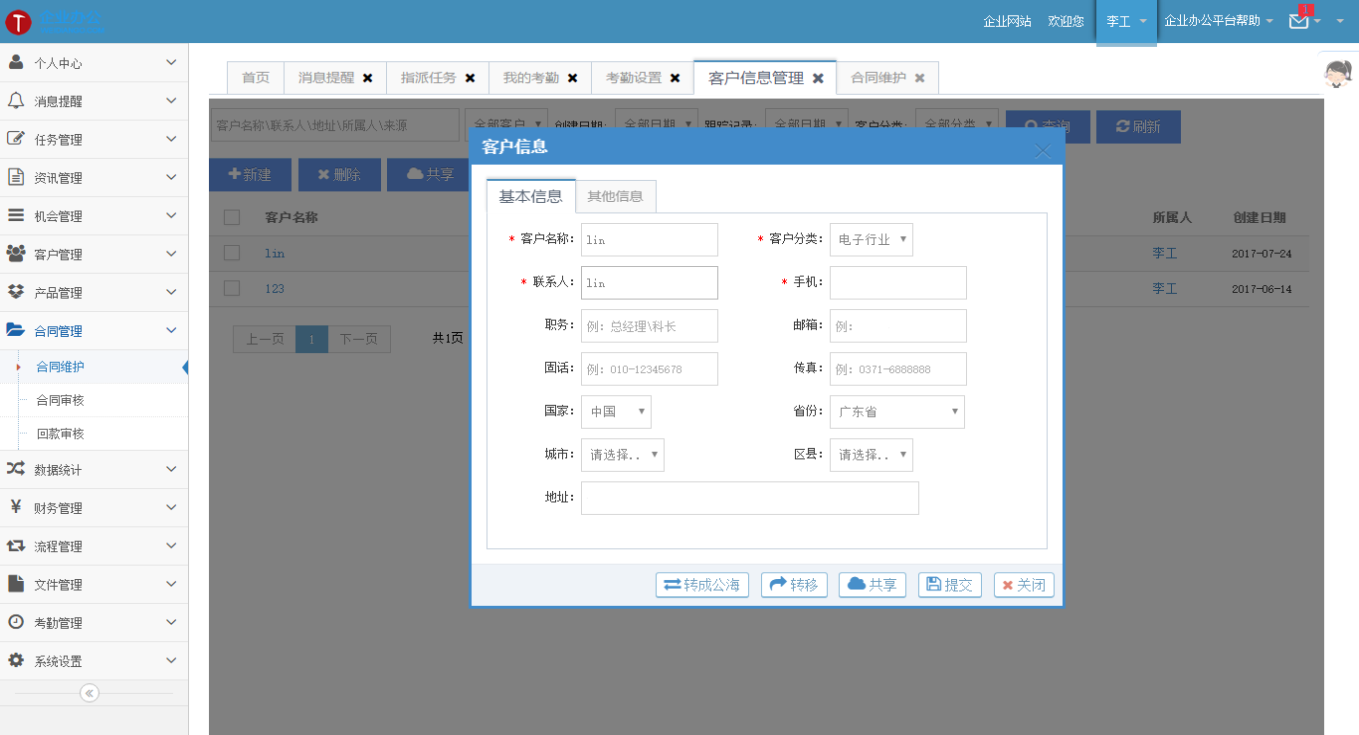The width and height of the screenshot is (1359, 735).
Task: Select the 基本信息 tab
Action: (531, 196)
